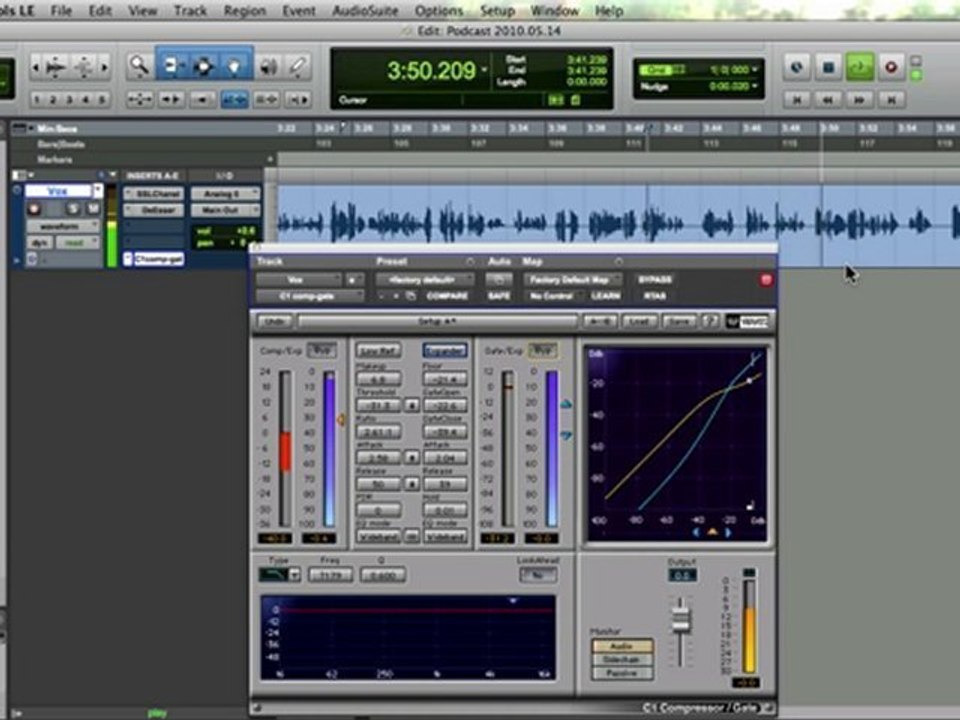Open the Setup menu
Viewport: 960px width, 720px height.
[497, 11]
